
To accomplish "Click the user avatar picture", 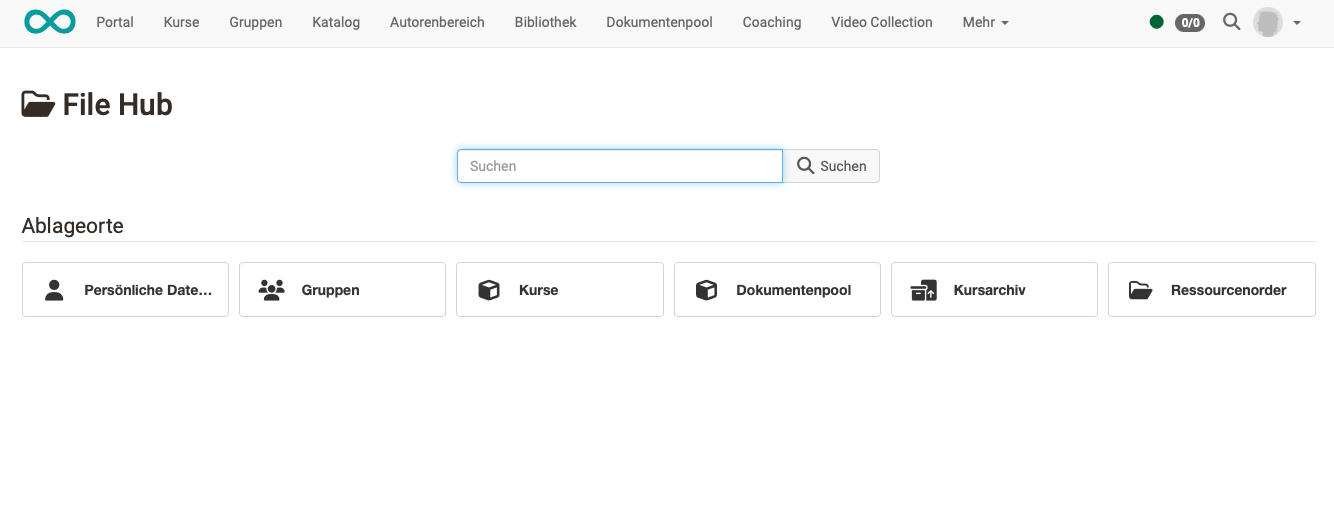I will tap(1268, 22).
